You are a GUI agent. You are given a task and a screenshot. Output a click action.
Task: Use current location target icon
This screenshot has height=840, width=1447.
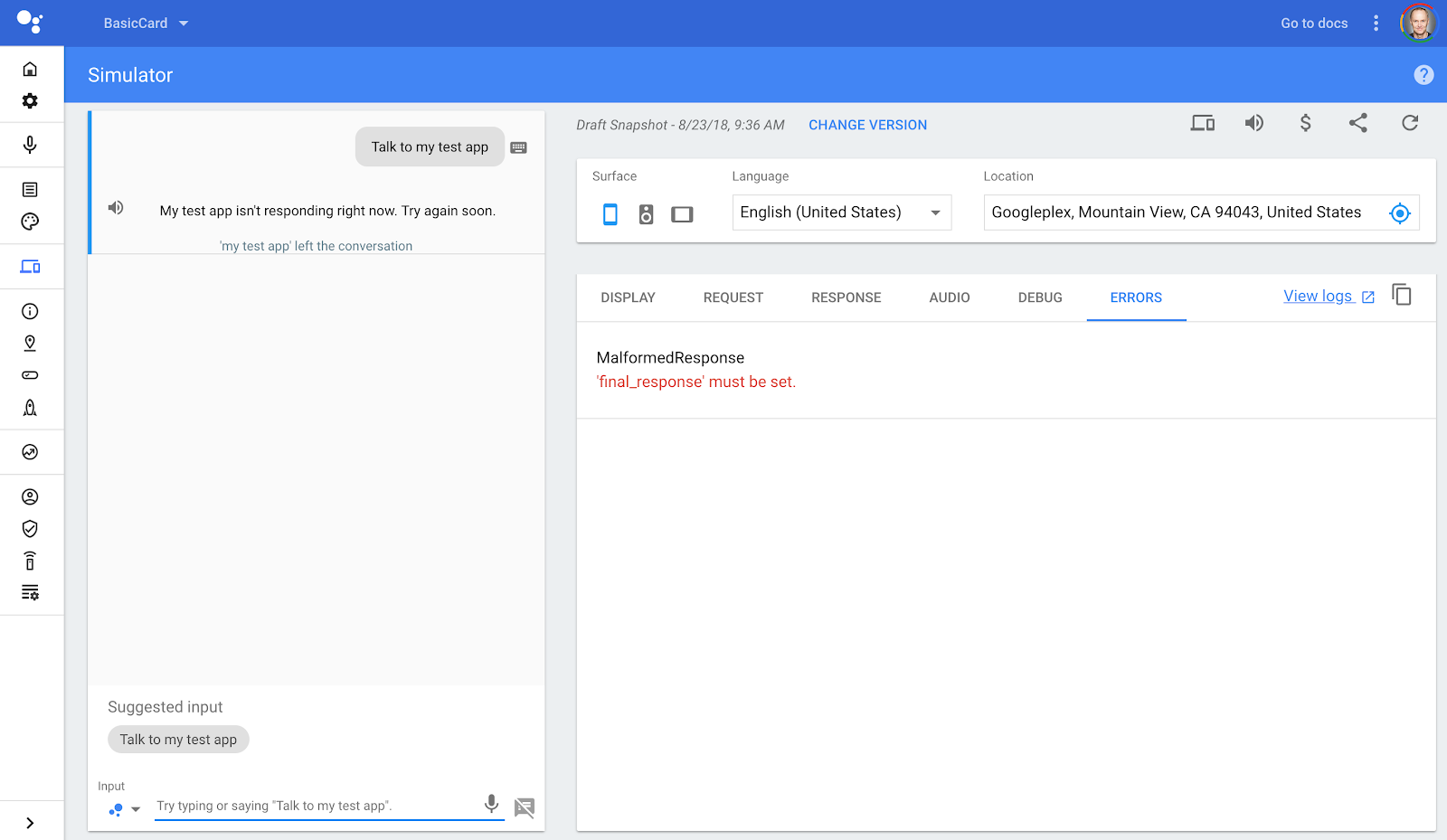1400,213
